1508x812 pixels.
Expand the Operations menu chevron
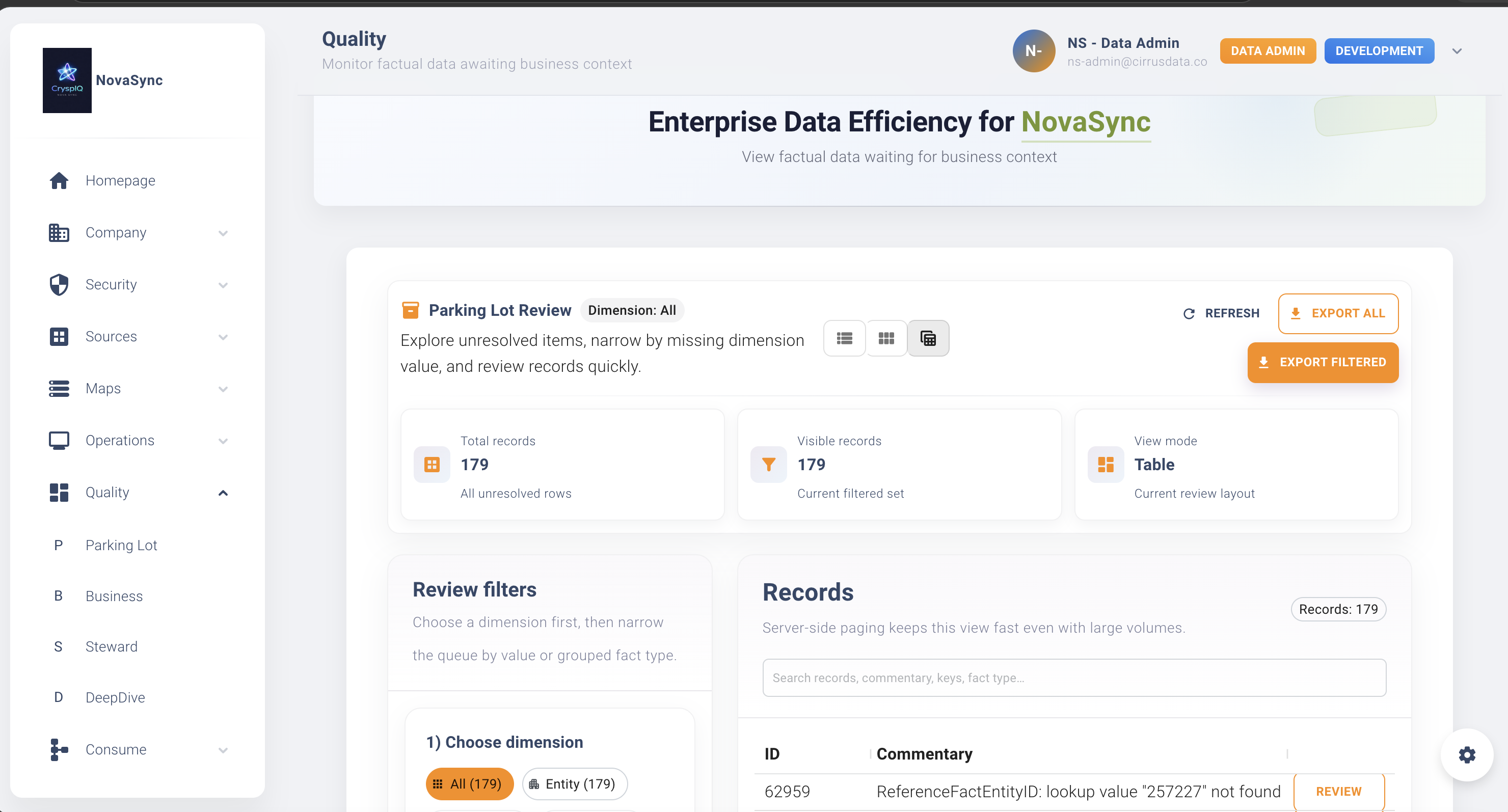(223, 442)
